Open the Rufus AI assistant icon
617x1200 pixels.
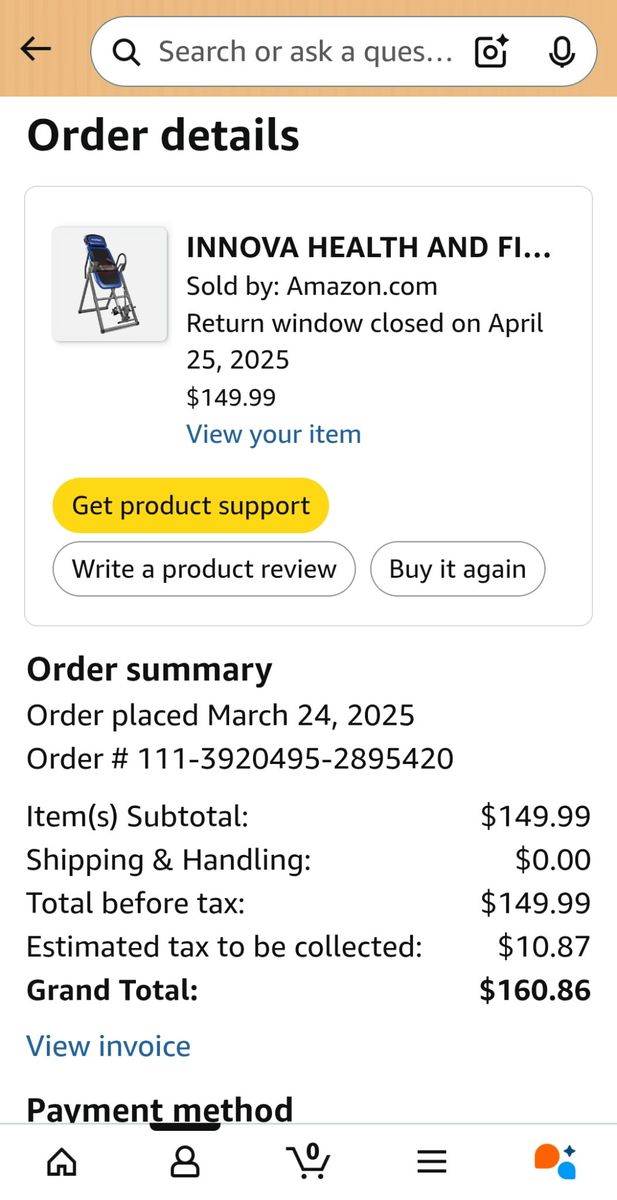tap(555, 1161)
